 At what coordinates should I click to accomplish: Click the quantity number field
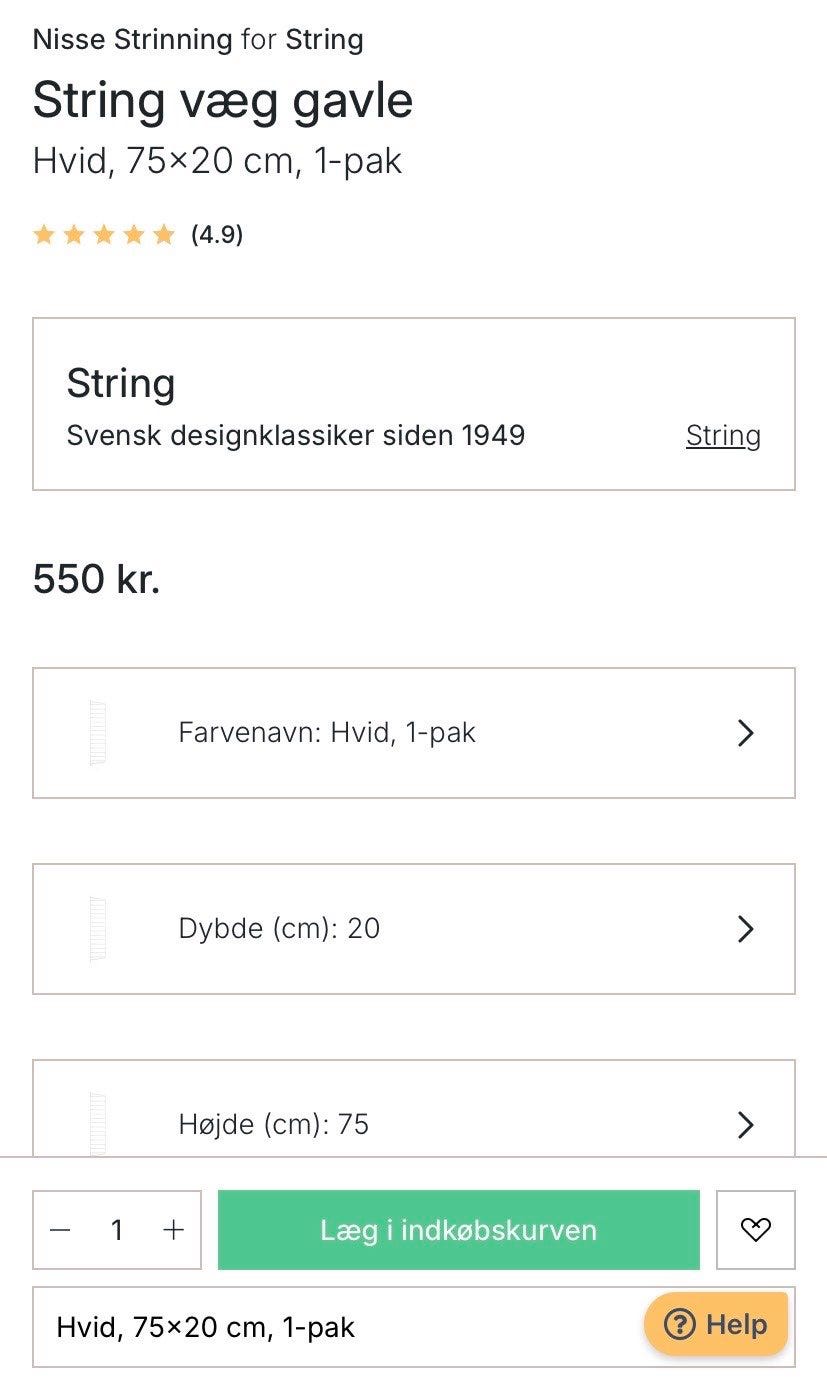point(117,1229)
